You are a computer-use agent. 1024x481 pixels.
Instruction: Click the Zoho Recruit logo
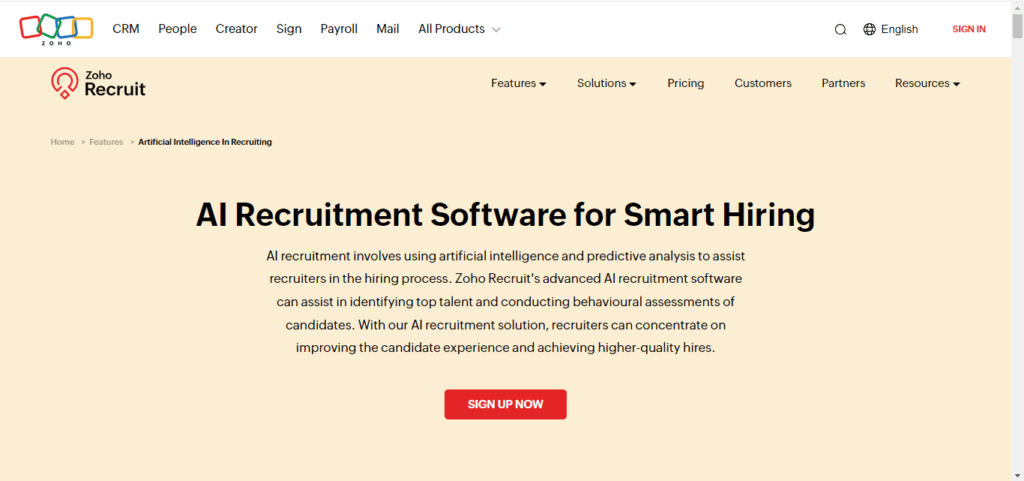point(98,83)
